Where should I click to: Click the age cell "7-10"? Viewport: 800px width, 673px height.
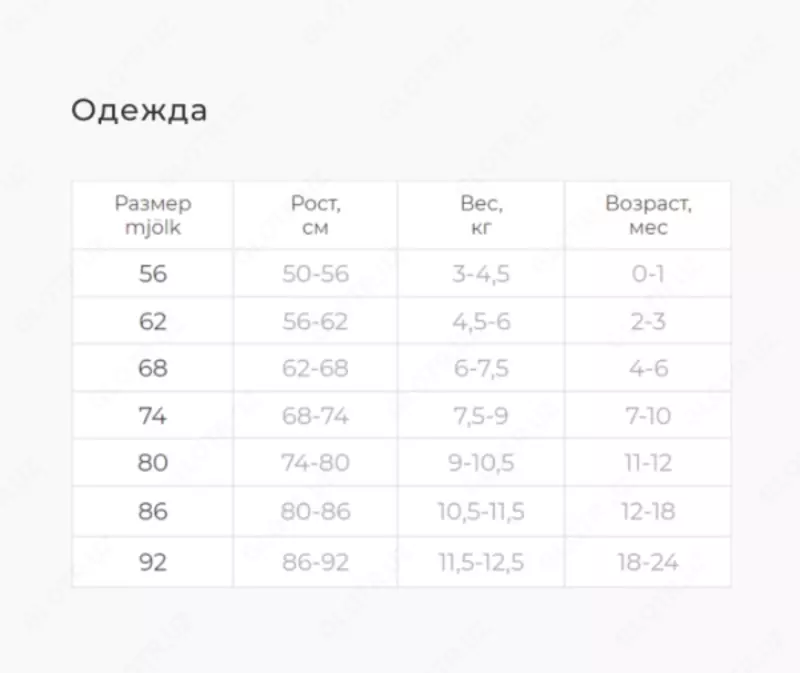(648, 416)
